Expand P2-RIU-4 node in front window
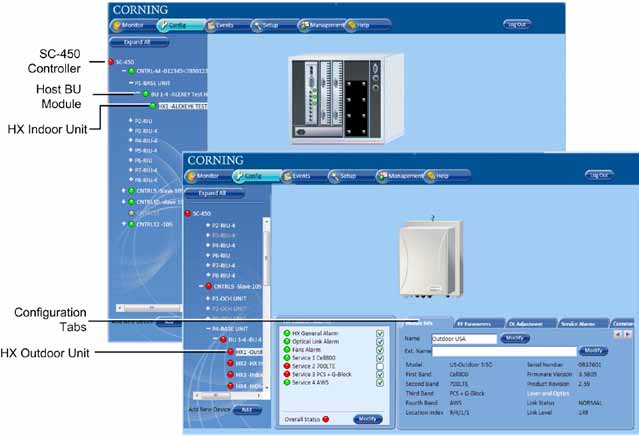 click(208, 225)
